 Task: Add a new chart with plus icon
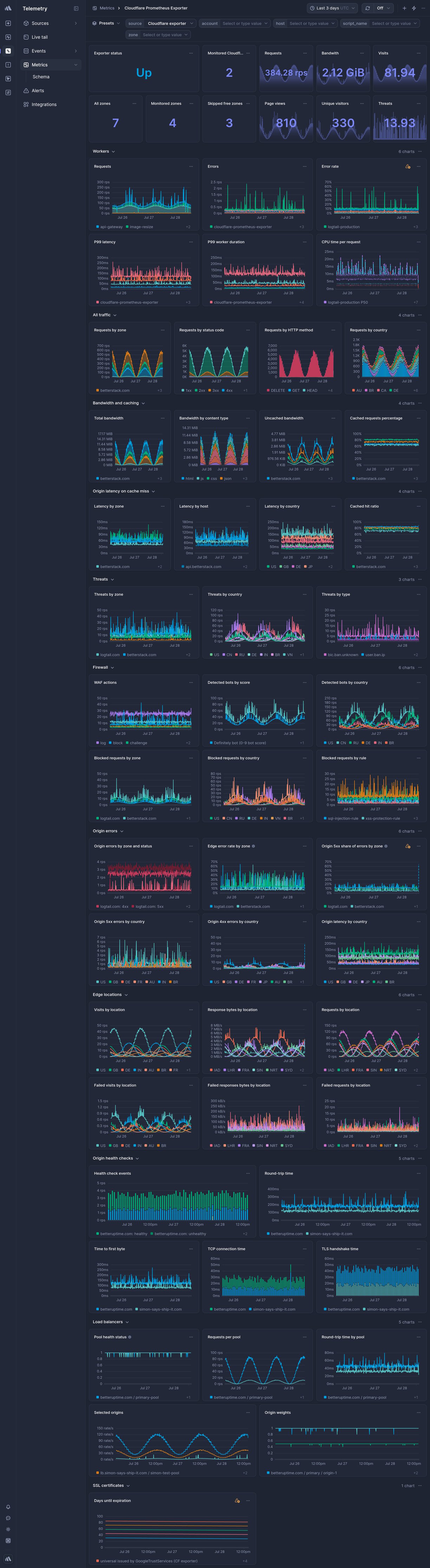click(x=404, y=8)
